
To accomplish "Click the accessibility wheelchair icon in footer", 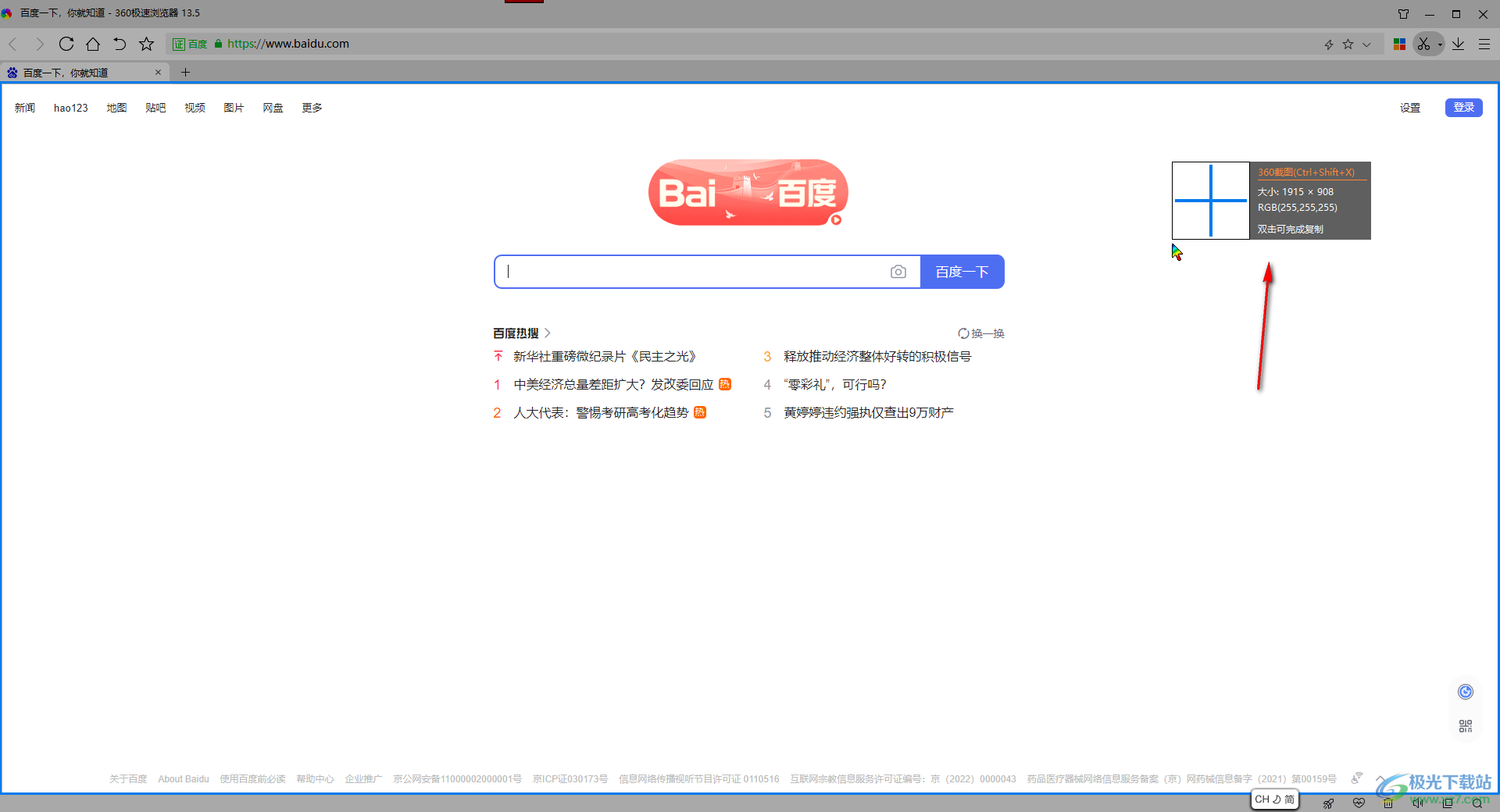I will pos(1357,778).
